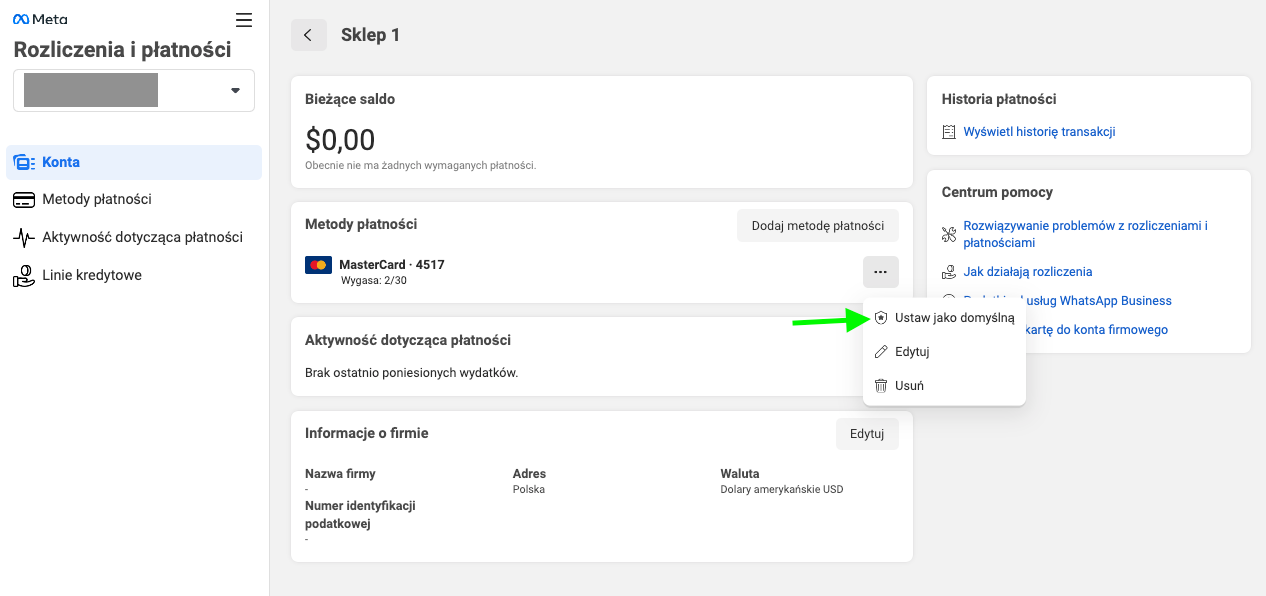The width and height of the screenshot is (1266, 596).
Task: Click the Meta logo
Action: (x=40, y=19)
